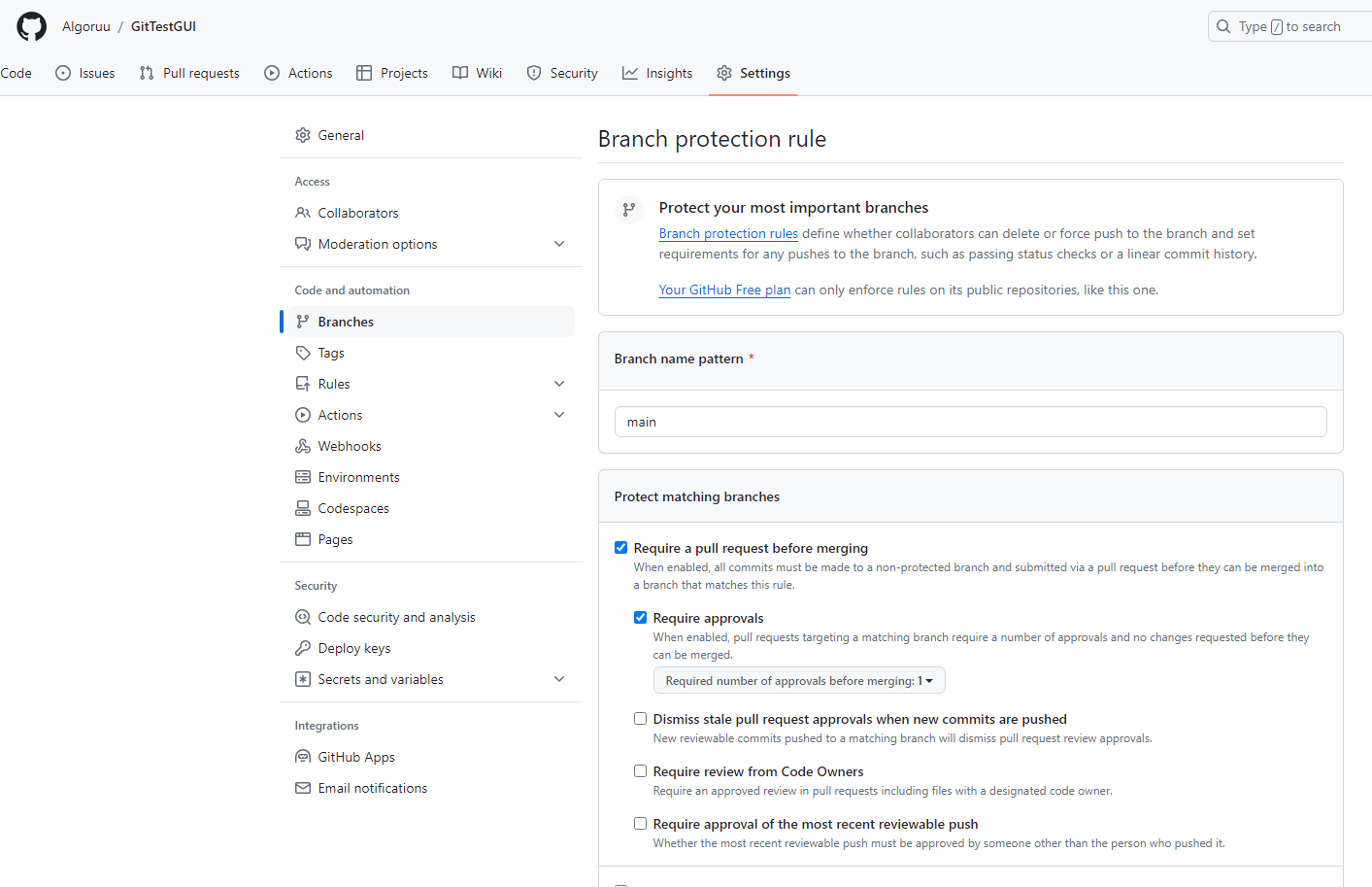Click the Collaborators people icon

click(x=303, y=213)
